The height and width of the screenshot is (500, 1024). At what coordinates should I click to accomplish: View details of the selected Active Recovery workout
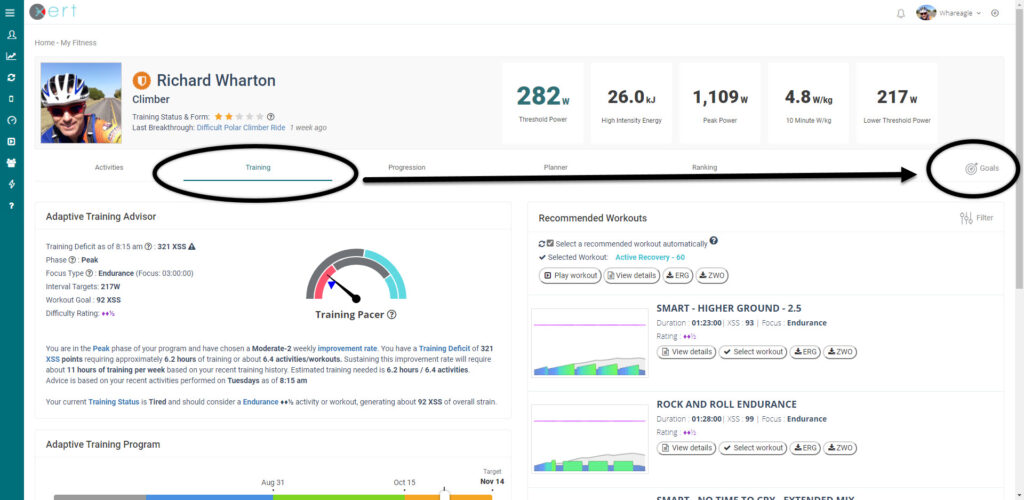click(x=632, y=275)
